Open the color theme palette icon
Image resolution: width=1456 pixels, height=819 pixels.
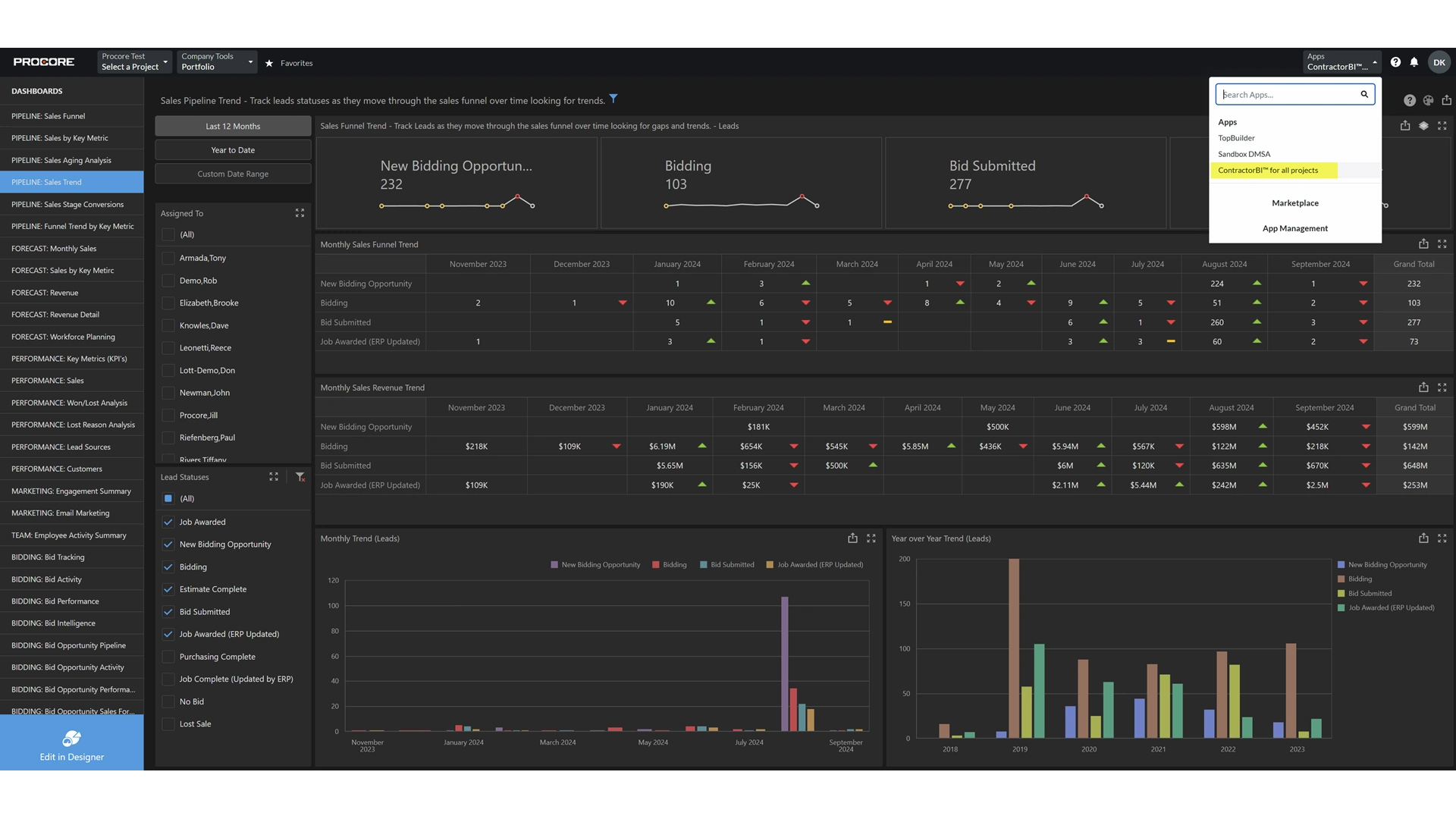click(1428, 100)
